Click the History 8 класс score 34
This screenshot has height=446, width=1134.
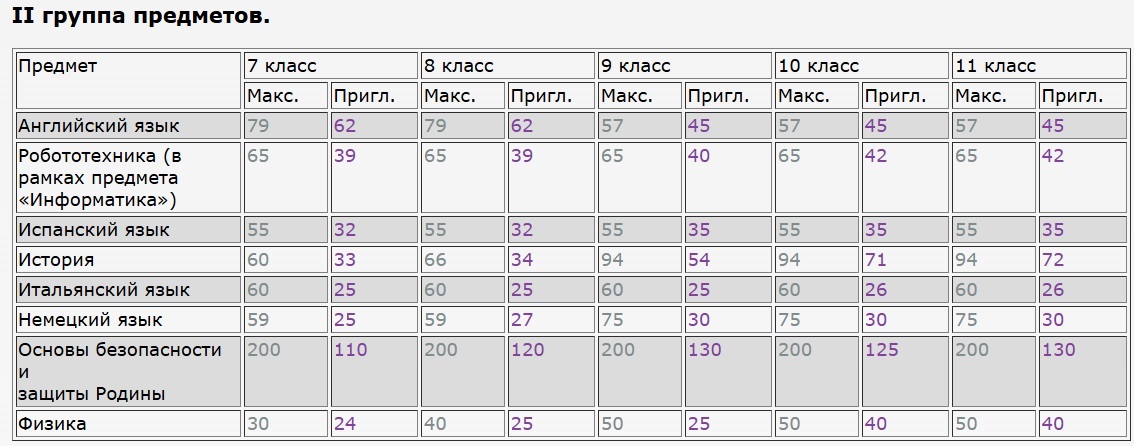[521, 260]
